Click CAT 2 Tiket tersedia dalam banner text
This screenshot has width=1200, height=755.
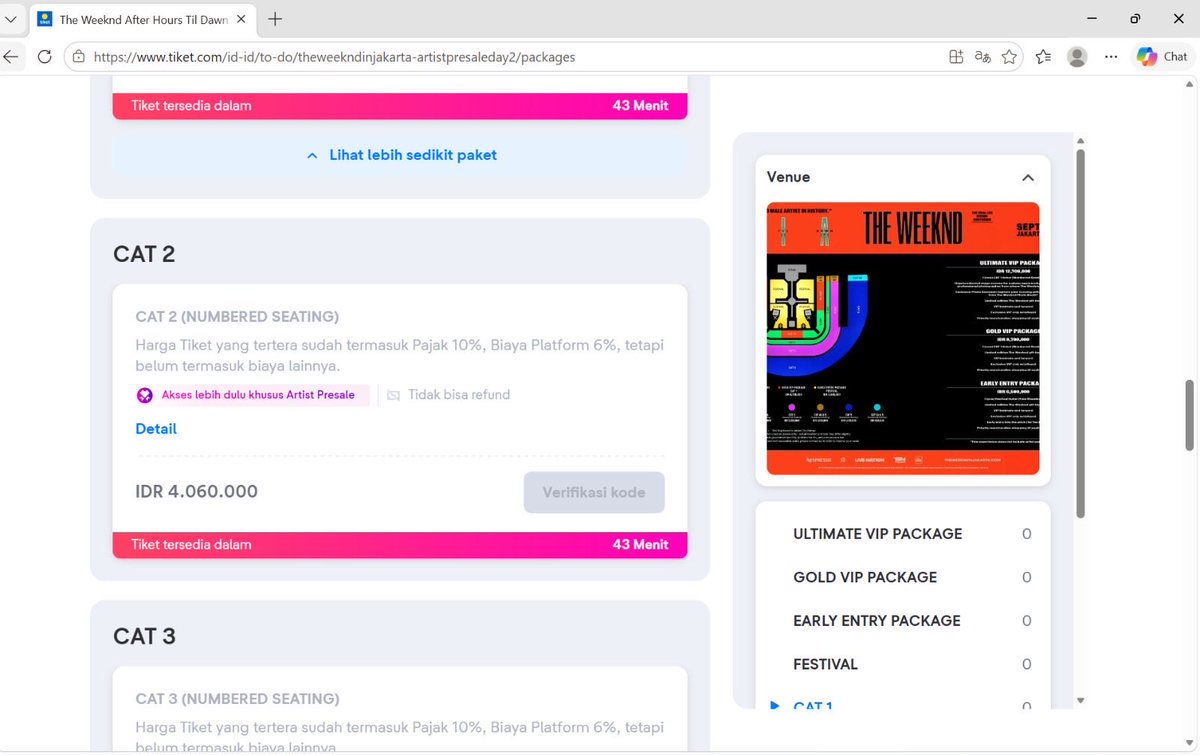pyautogui.click(x=191, y=545)
